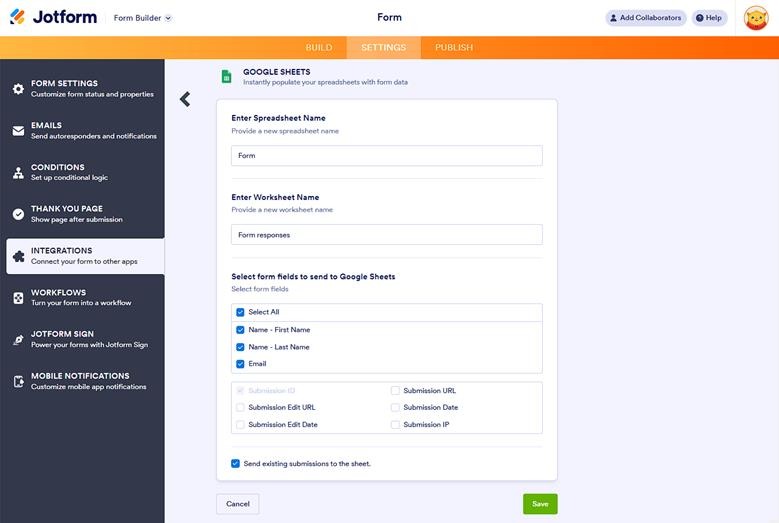Viewport: 779px width, 523px height.
Task: Select the SETTINGS tab
Action: point(384,48)
